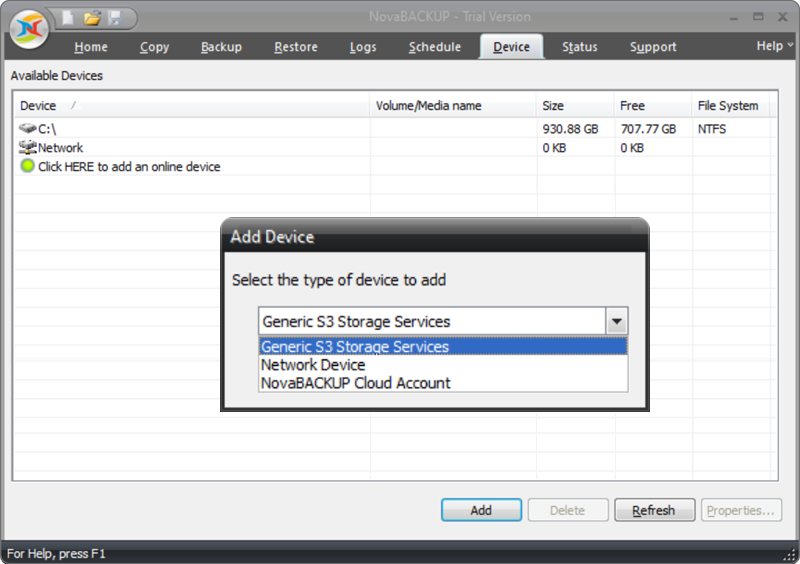Choose Network Device from the list
Screen dimensions: 800x564
(x=443, y=365)
